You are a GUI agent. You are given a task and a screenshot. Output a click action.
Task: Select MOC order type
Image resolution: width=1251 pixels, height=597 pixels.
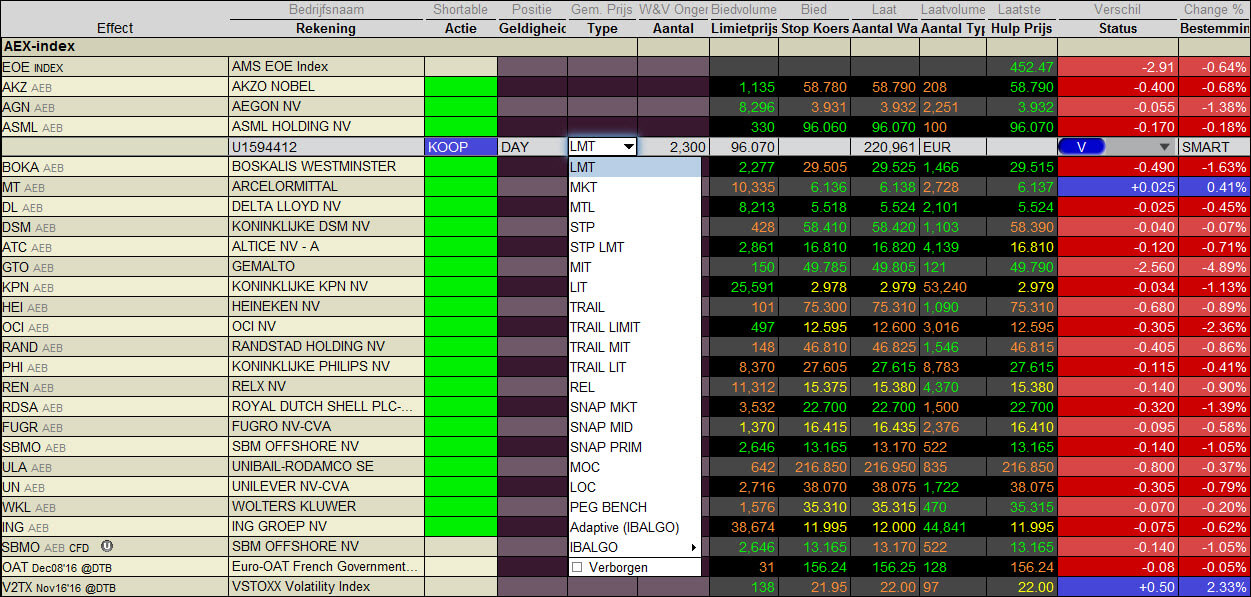click(635, 467)
